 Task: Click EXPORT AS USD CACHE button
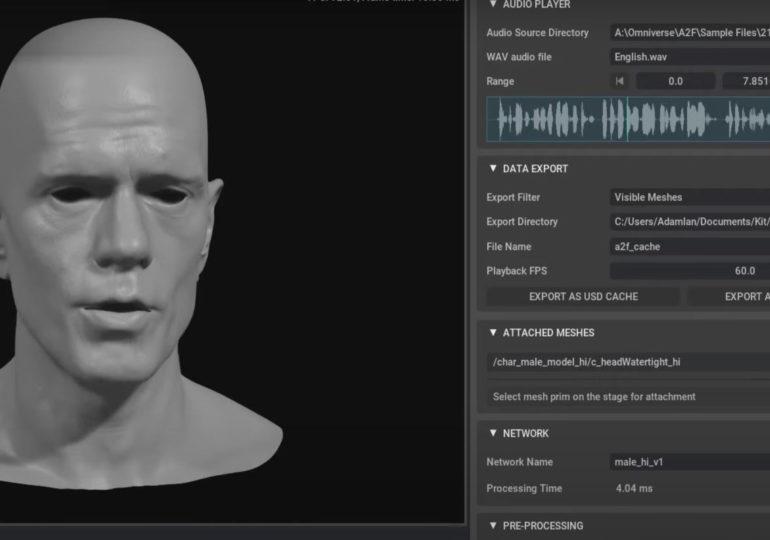[583, 297]
